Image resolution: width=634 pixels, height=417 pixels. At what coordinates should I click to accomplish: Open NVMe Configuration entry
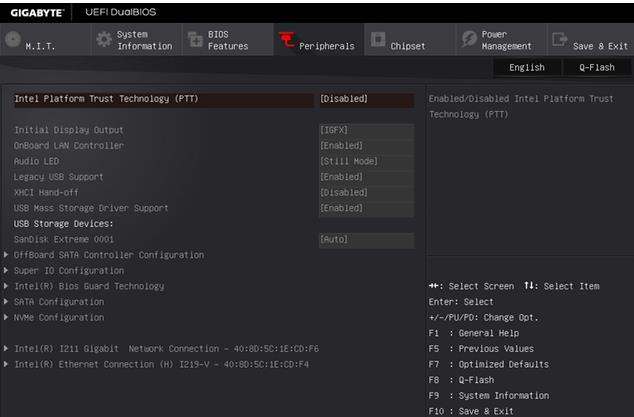click(58, 318)
